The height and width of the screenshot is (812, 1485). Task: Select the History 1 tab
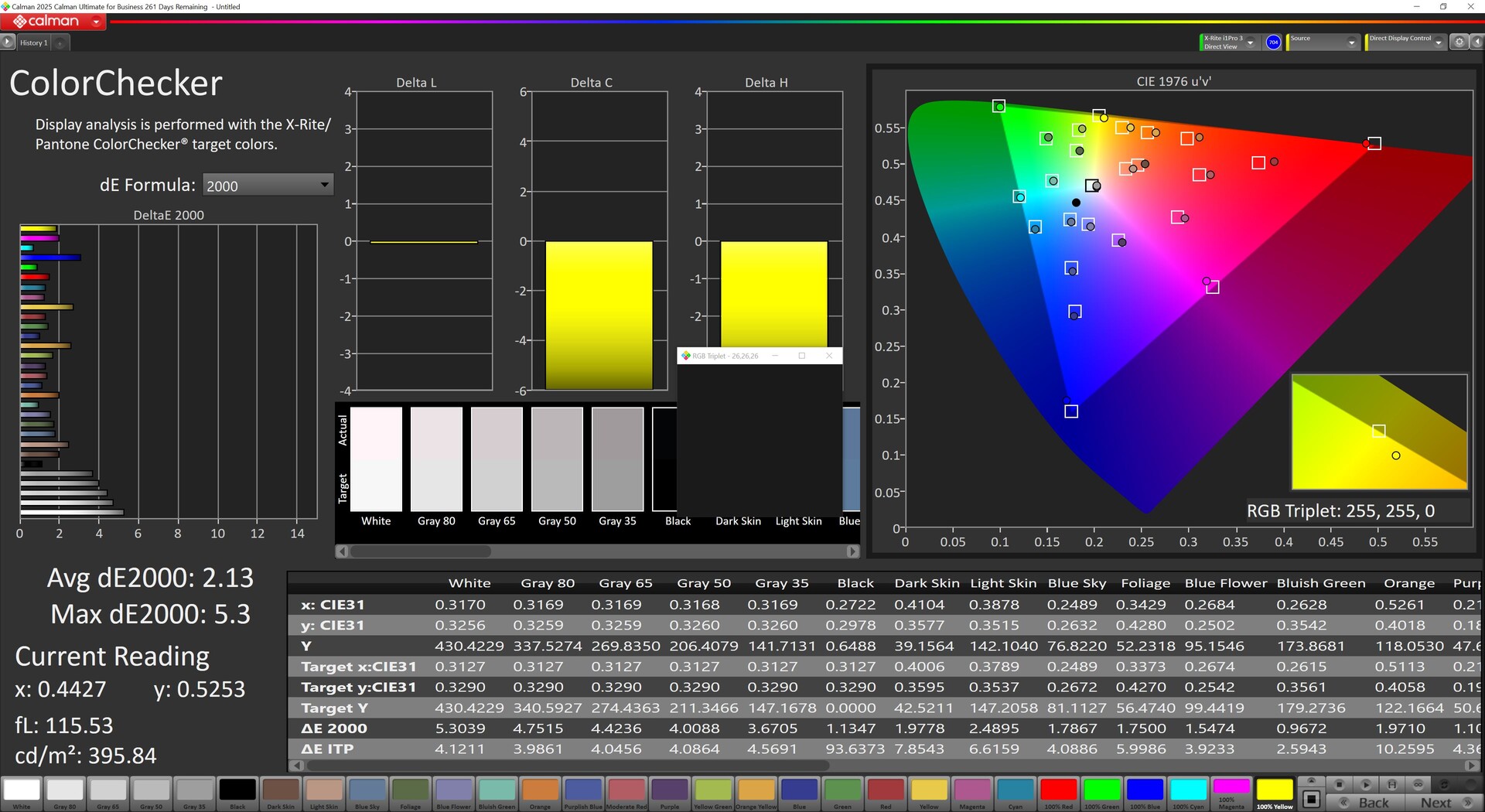(x=33, y=43)
